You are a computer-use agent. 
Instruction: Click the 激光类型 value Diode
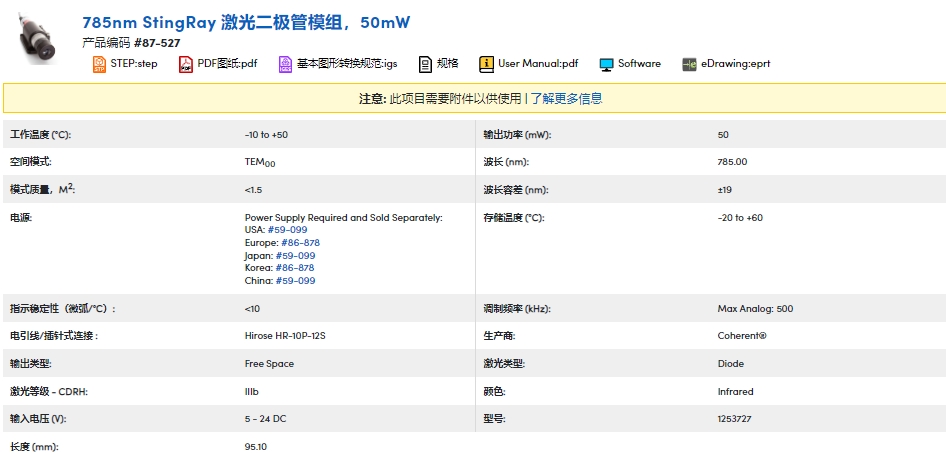(731, 364)
